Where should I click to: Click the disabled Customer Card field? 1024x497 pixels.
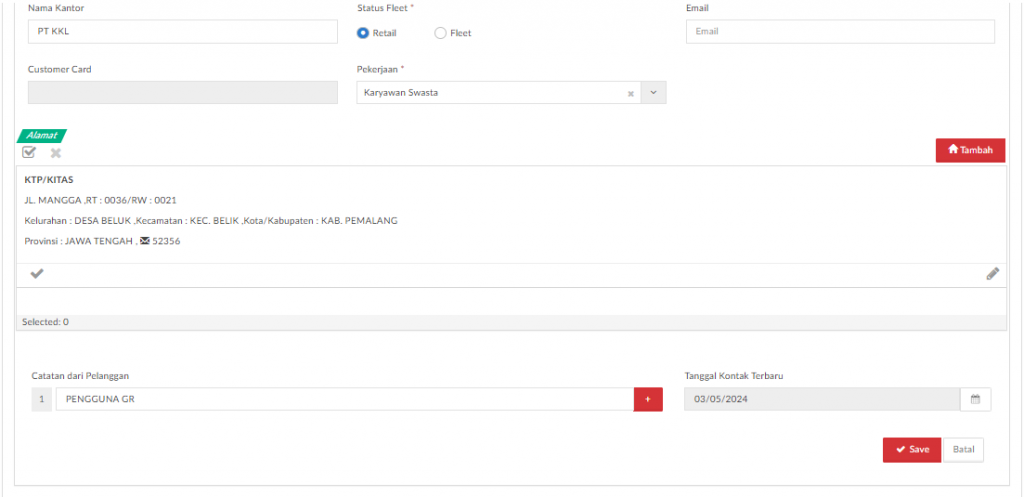point(183,93)
